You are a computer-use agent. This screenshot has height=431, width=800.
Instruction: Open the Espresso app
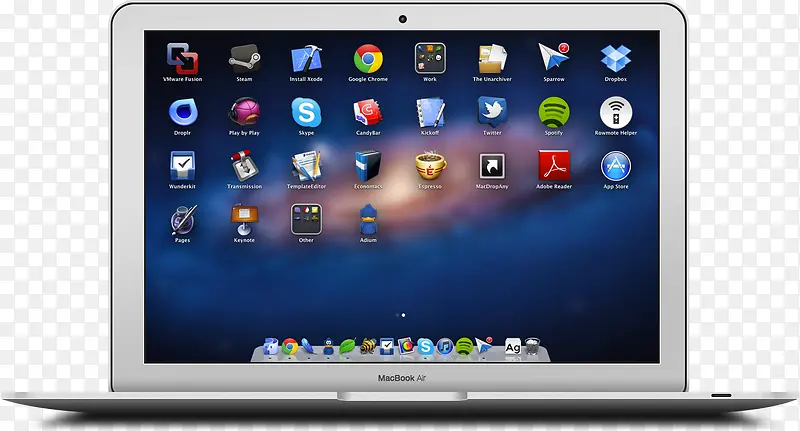tap(430, 166)
